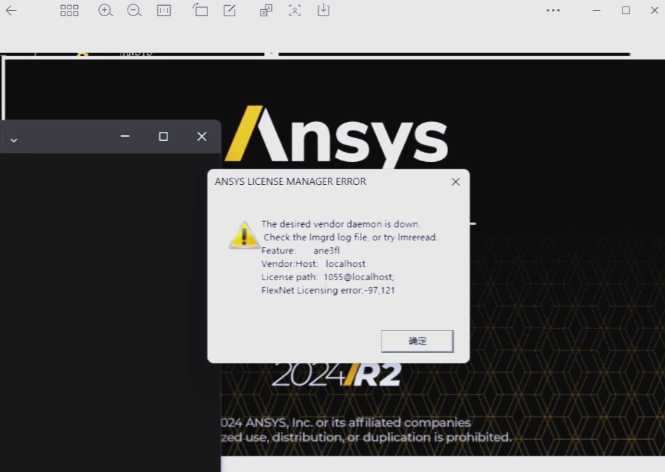Click the 'Check the lmgrd log file' line
The width and height of the screenshot is (665, 472).
coord(350,237)
